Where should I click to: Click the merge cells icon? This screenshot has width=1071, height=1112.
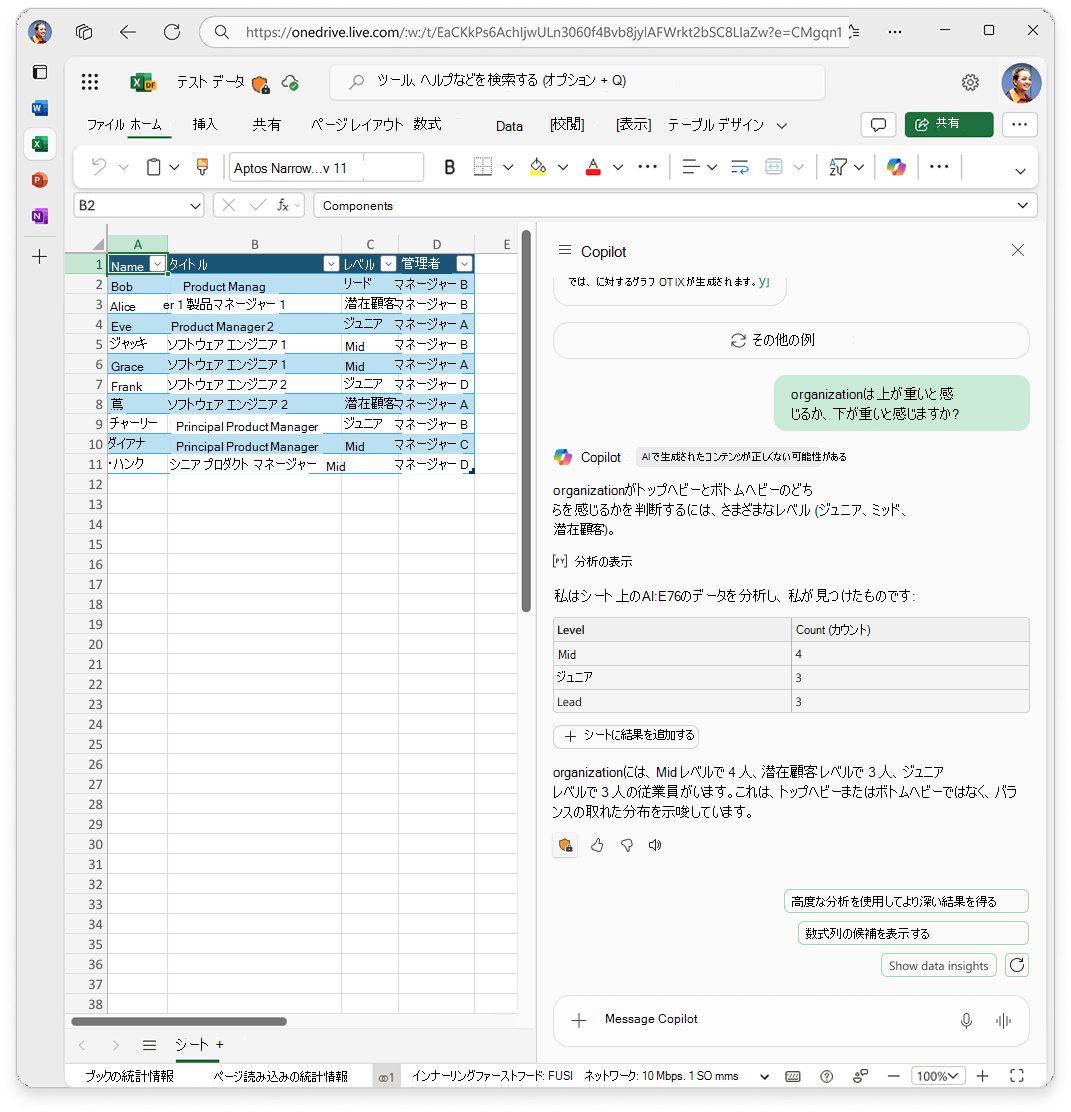click(773, 167)
